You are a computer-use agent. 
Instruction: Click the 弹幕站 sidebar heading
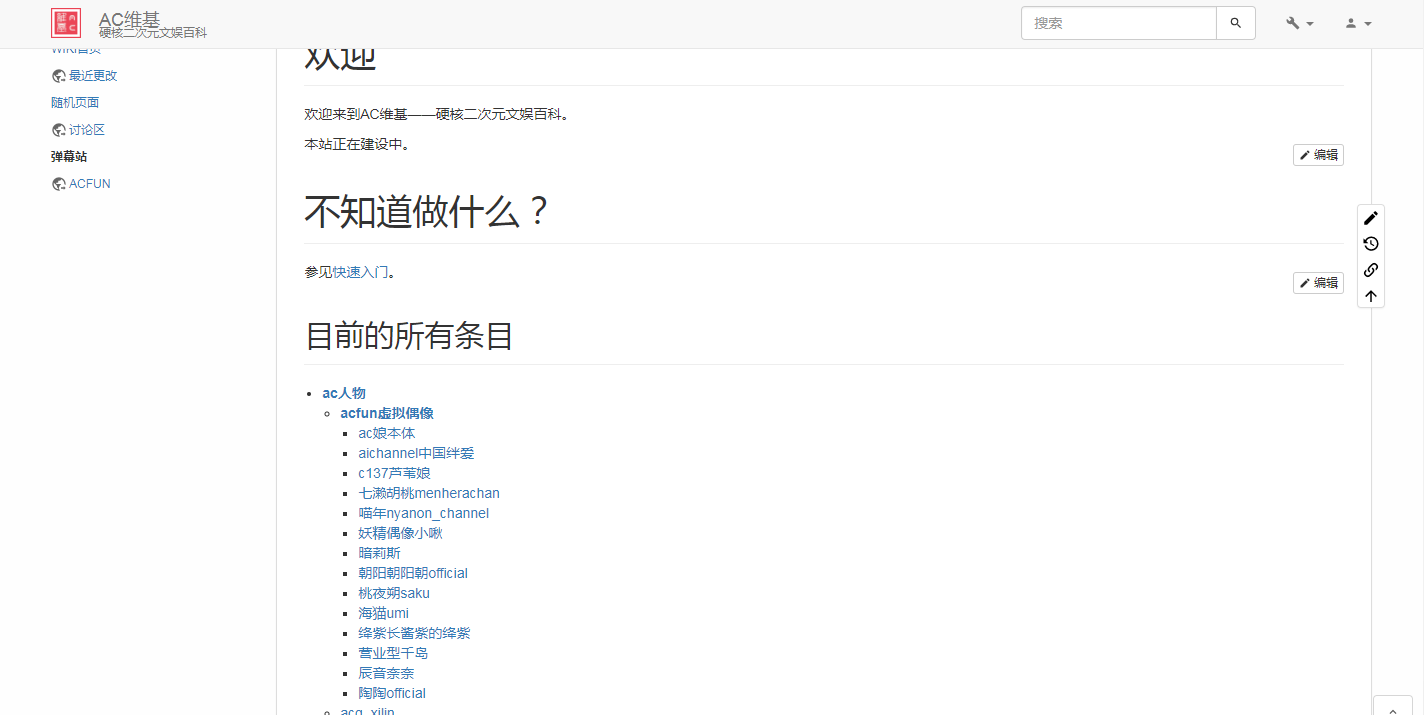pos(69,157)
